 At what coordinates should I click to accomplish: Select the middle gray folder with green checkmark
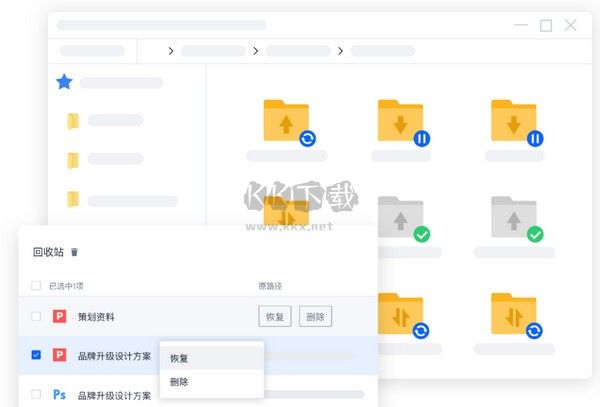coord(401,217)
